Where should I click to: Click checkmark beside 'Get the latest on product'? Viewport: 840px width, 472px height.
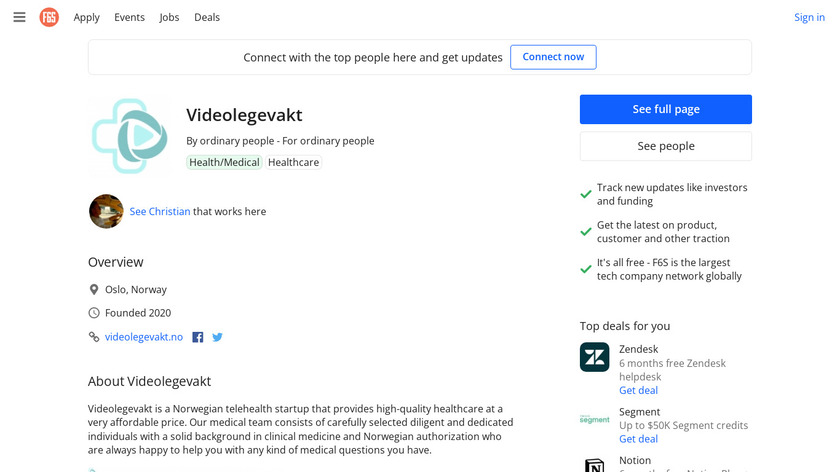[x=586, y=231]
